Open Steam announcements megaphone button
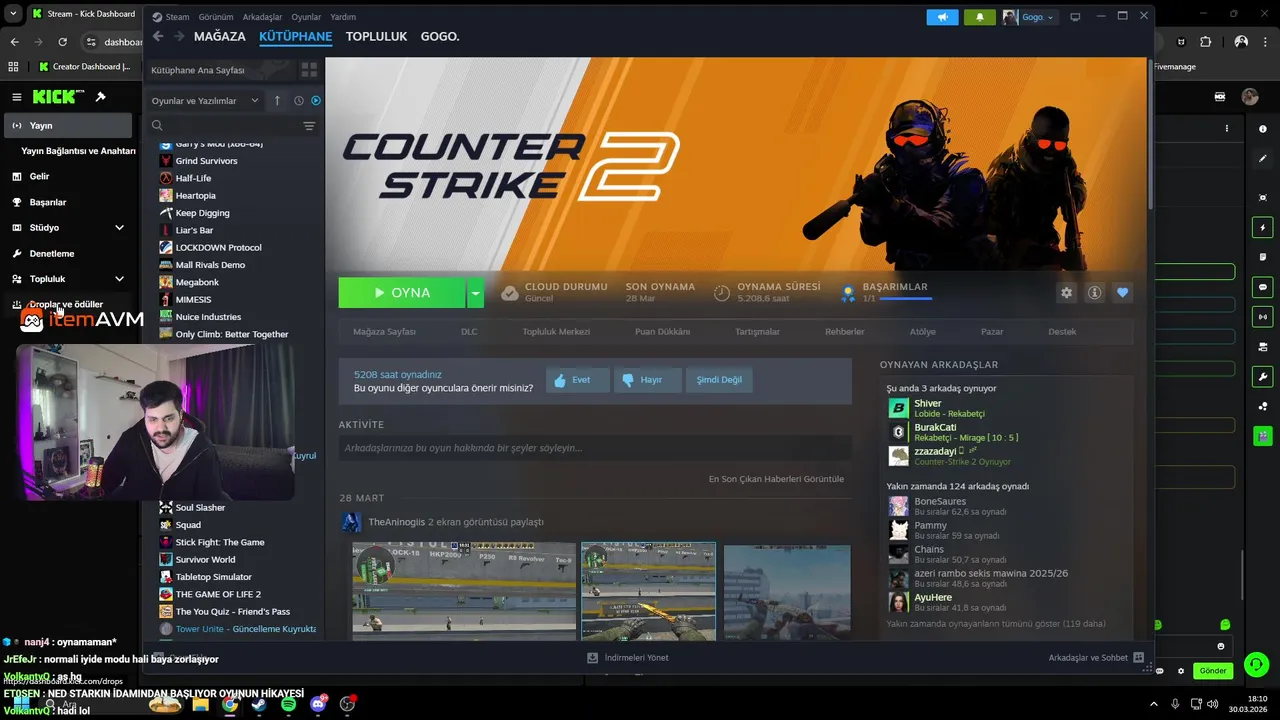 [x=942, y=17]
